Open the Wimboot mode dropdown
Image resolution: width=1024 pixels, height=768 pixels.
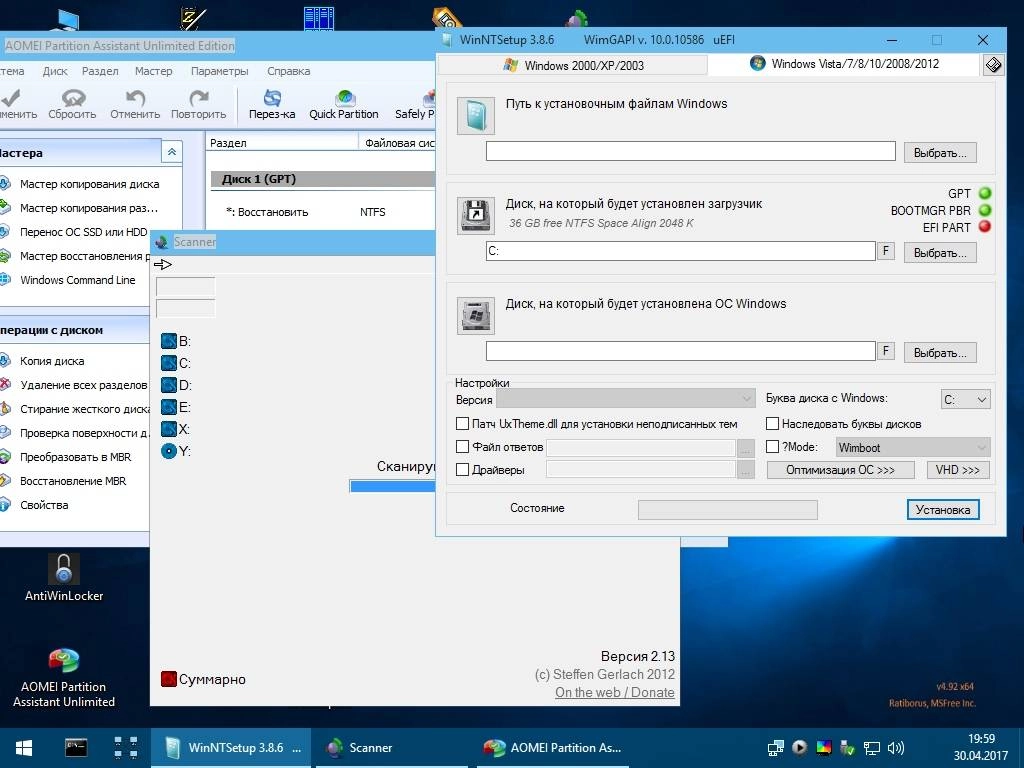coord(913,447)
